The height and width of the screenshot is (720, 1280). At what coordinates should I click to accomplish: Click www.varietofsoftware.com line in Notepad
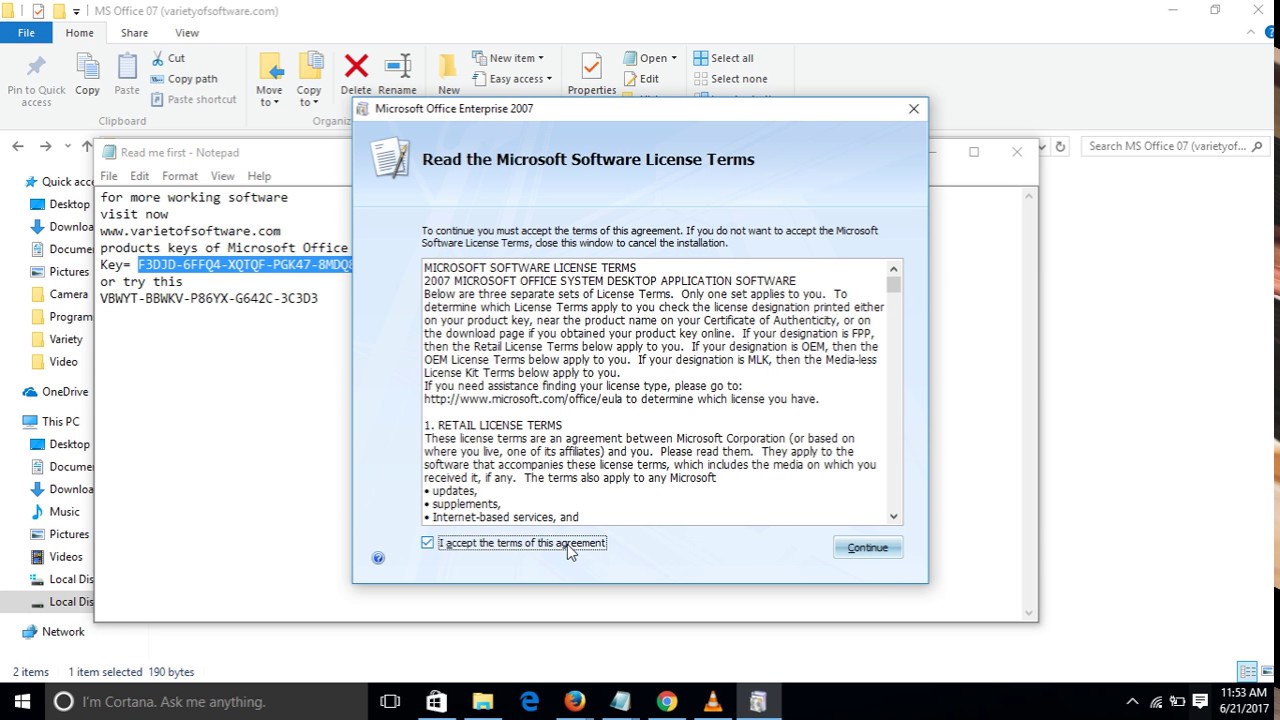(190, 231)
